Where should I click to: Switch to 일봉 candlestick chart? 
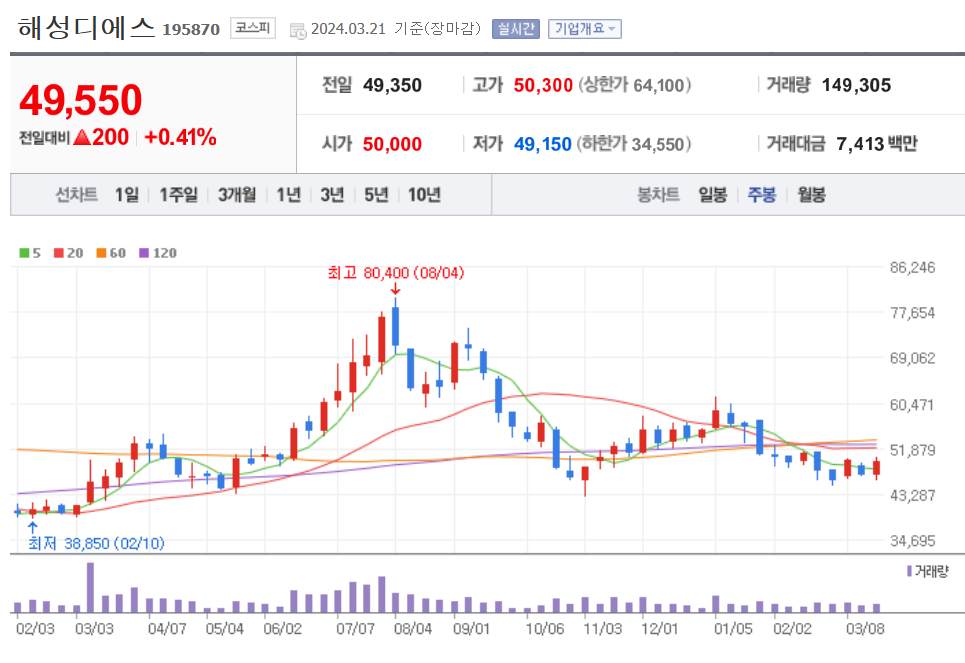[713, 195]
